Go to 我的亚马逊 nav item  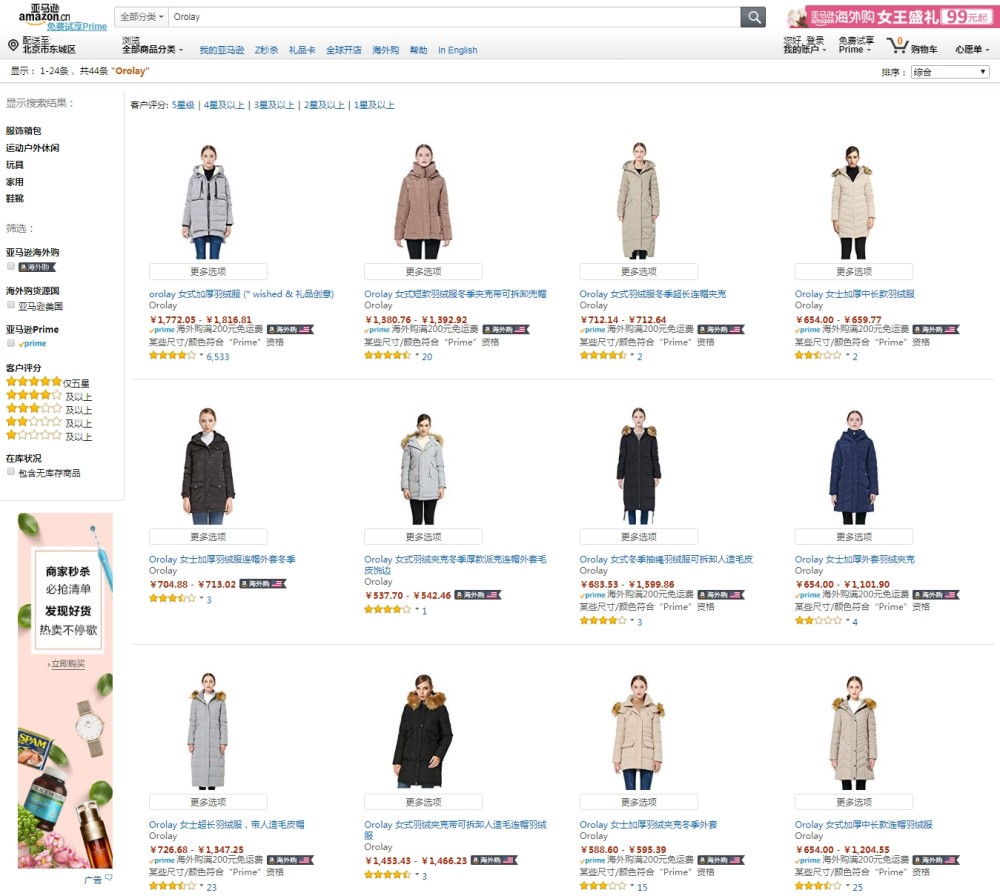[221, 50]
